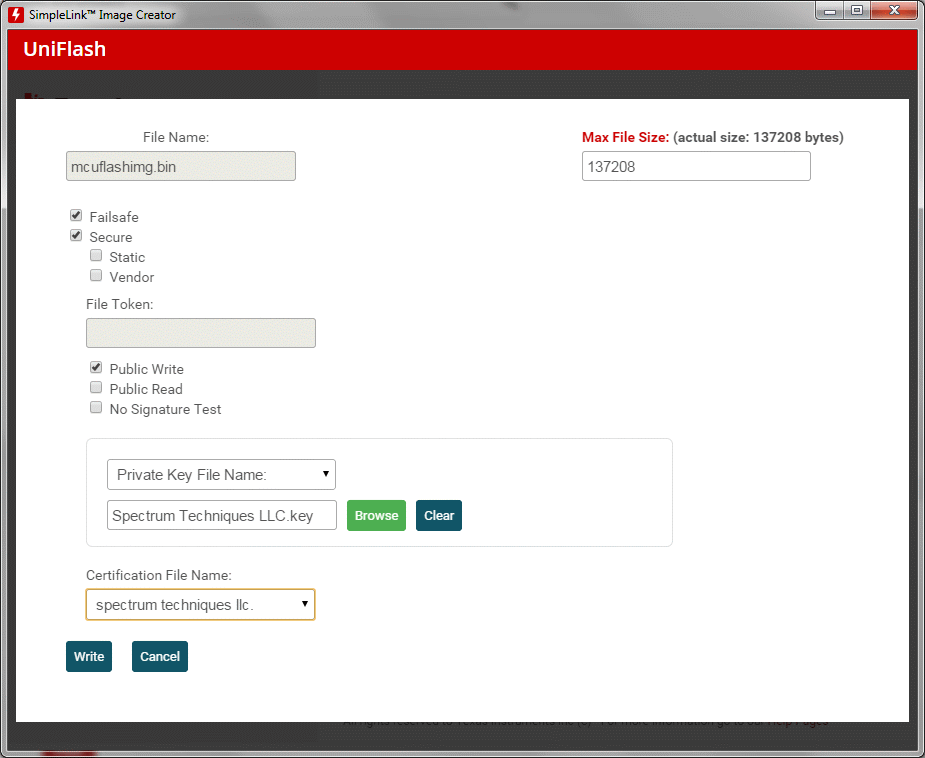This screenshot has width=925, height=758.
Task: Close the SimpleLink Image Creator window
Action: [894, 11]
